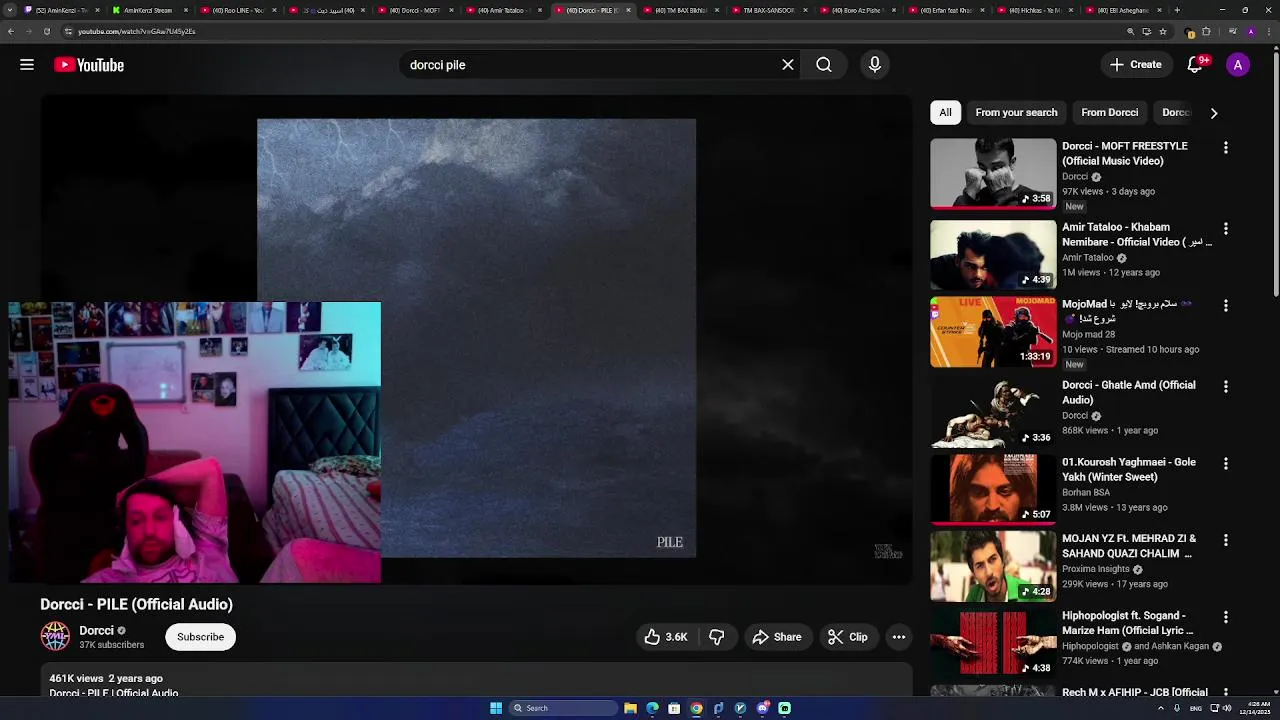Open Microsoft Store from taskbar
This screenshot has width=1280, height=720.
(x=674, y=708)
